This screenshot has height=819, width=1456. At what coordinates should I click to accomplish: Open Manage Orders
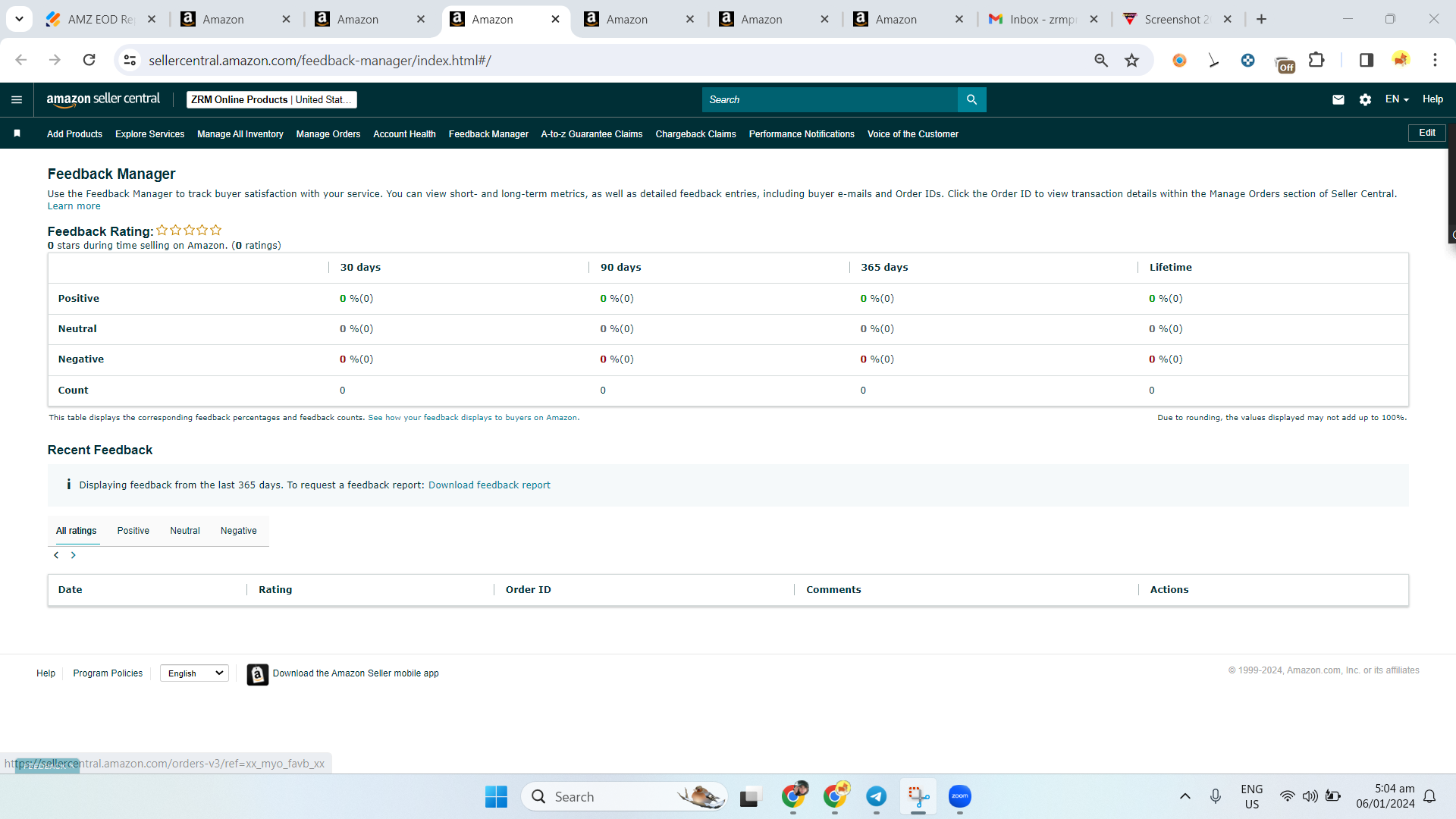(x=328, y=134)
